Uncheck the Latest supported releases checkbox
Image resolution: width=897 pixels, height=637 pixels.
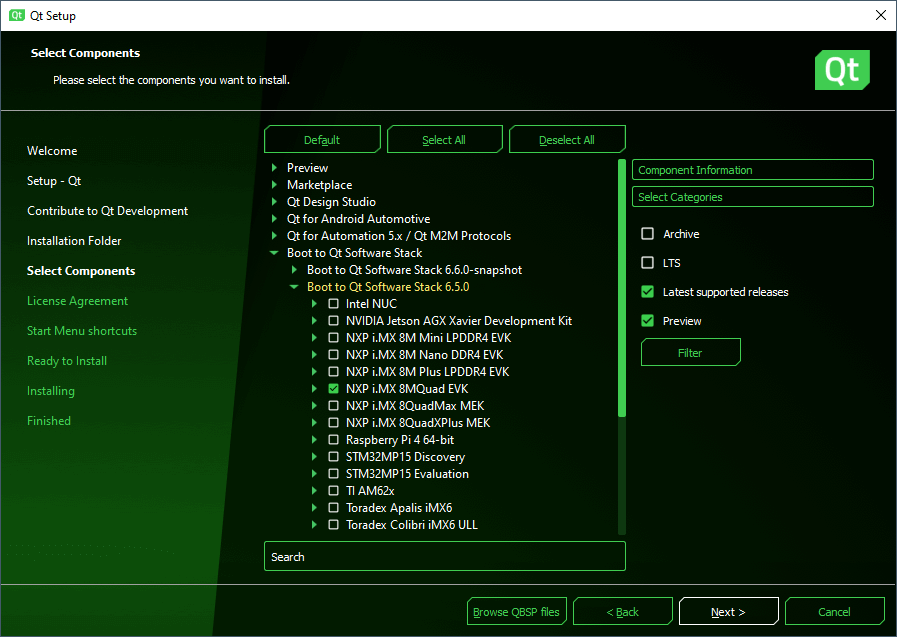[x=648, y=292]
